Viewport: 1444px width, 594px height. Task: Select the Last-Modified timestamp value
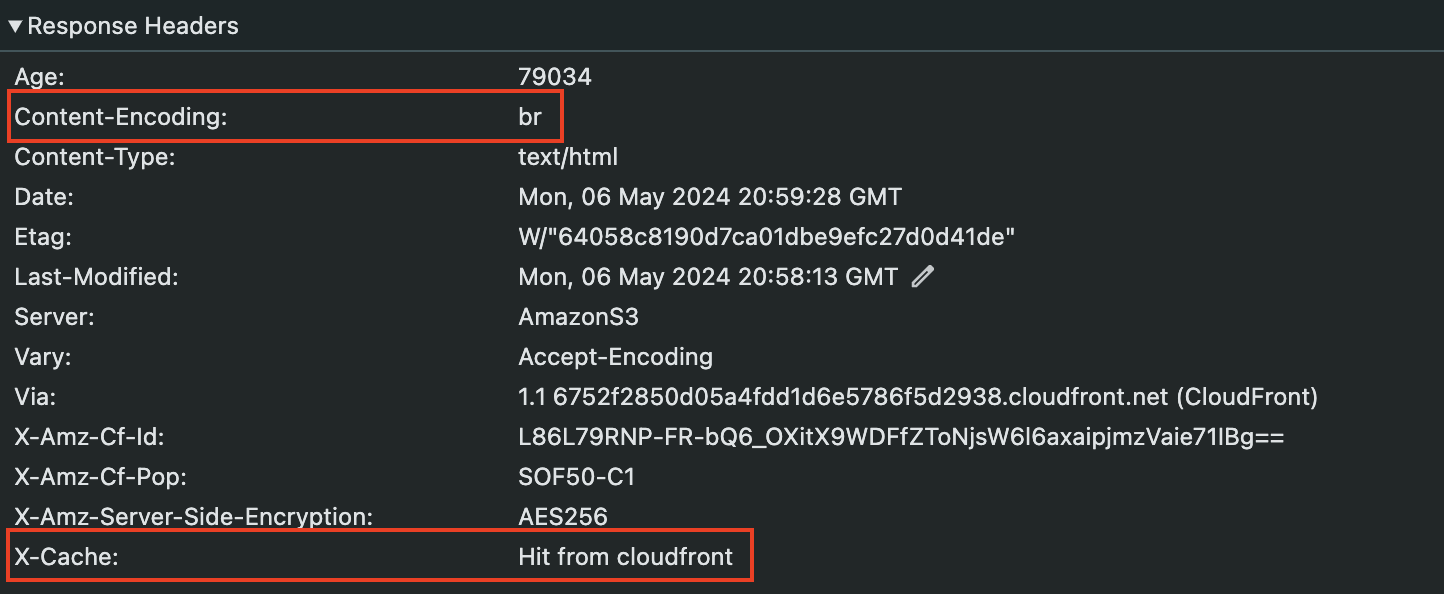[x=708, y=277]
